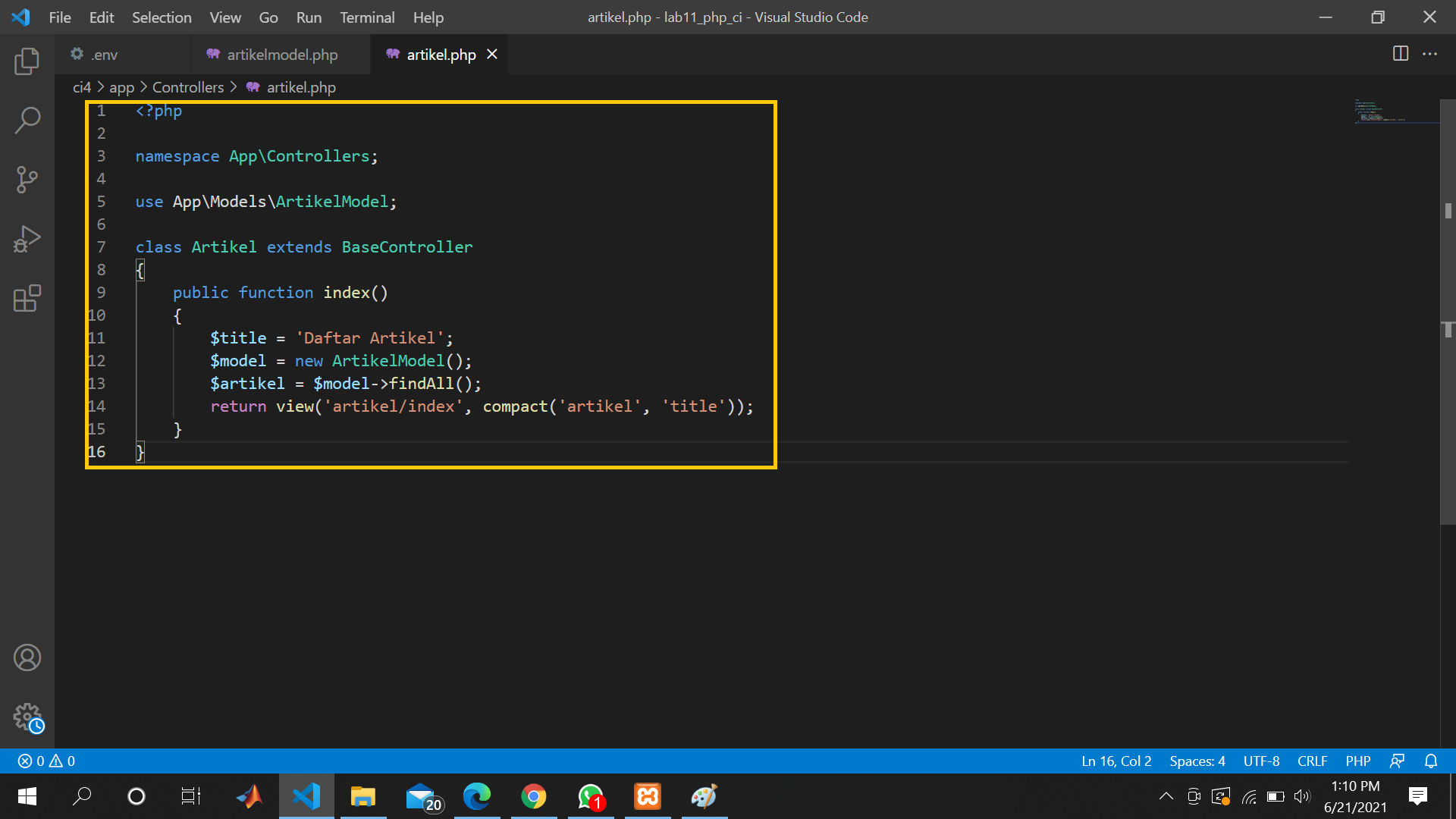Show hidden system tray icons

[1166, 796]
